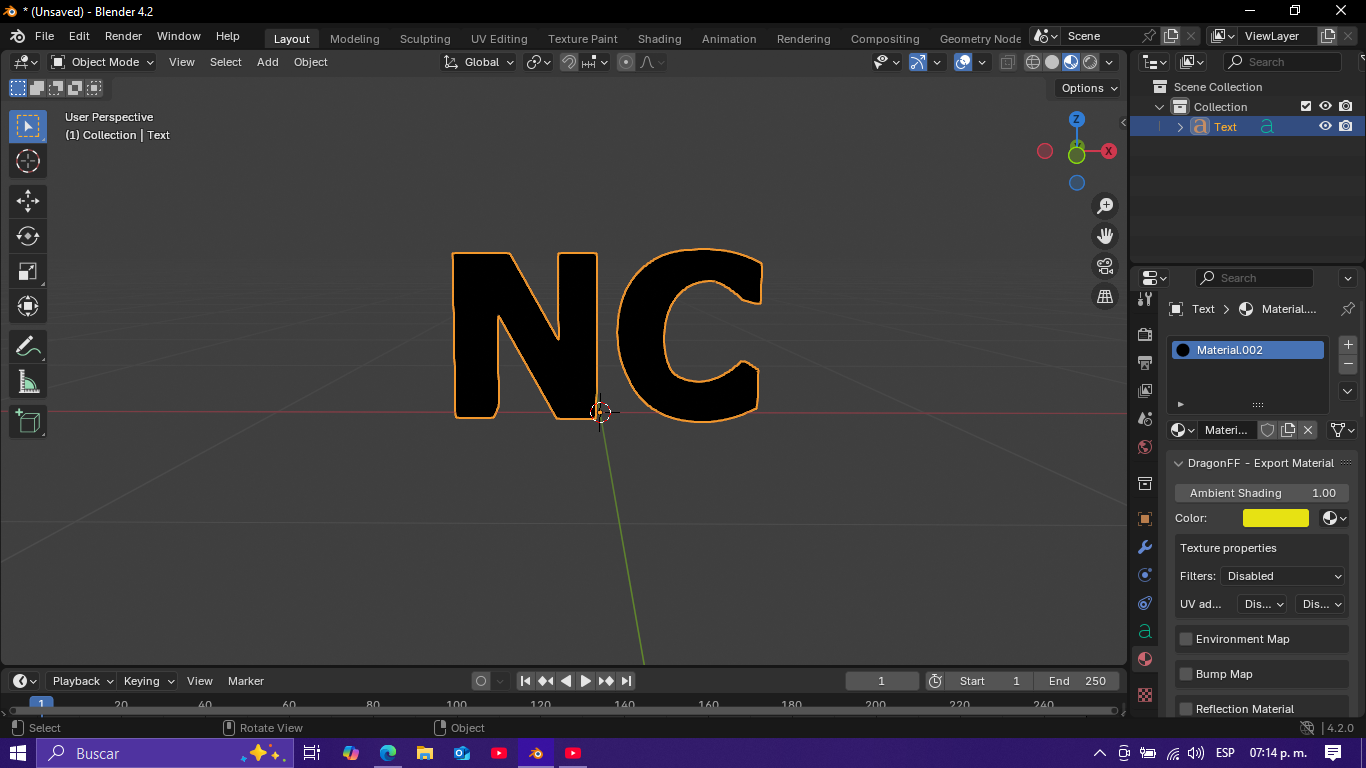Screen dimensions: 1366x768
Task: Jump to the animation end frame
Action: 626,681
